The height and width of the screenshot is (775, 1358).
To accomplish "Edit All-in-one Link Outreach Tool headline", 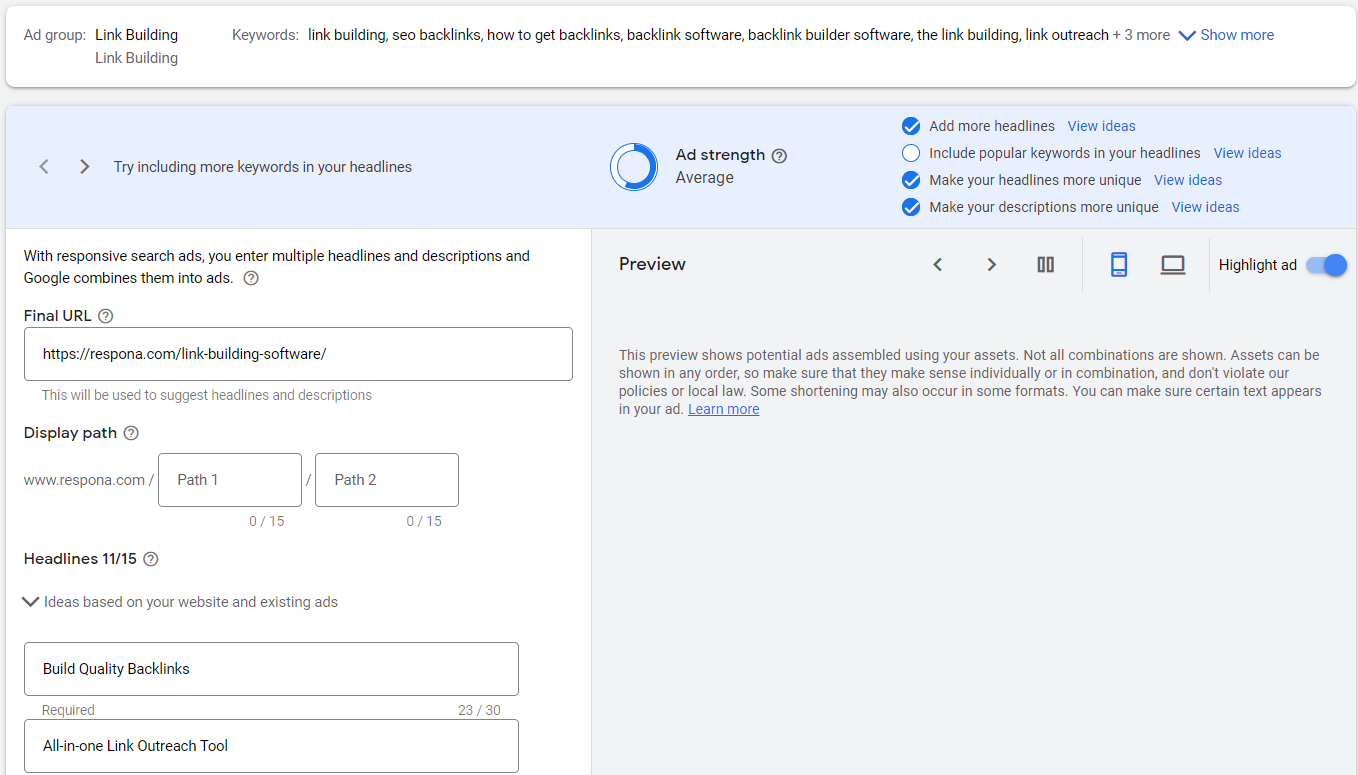I will [271, 746].
